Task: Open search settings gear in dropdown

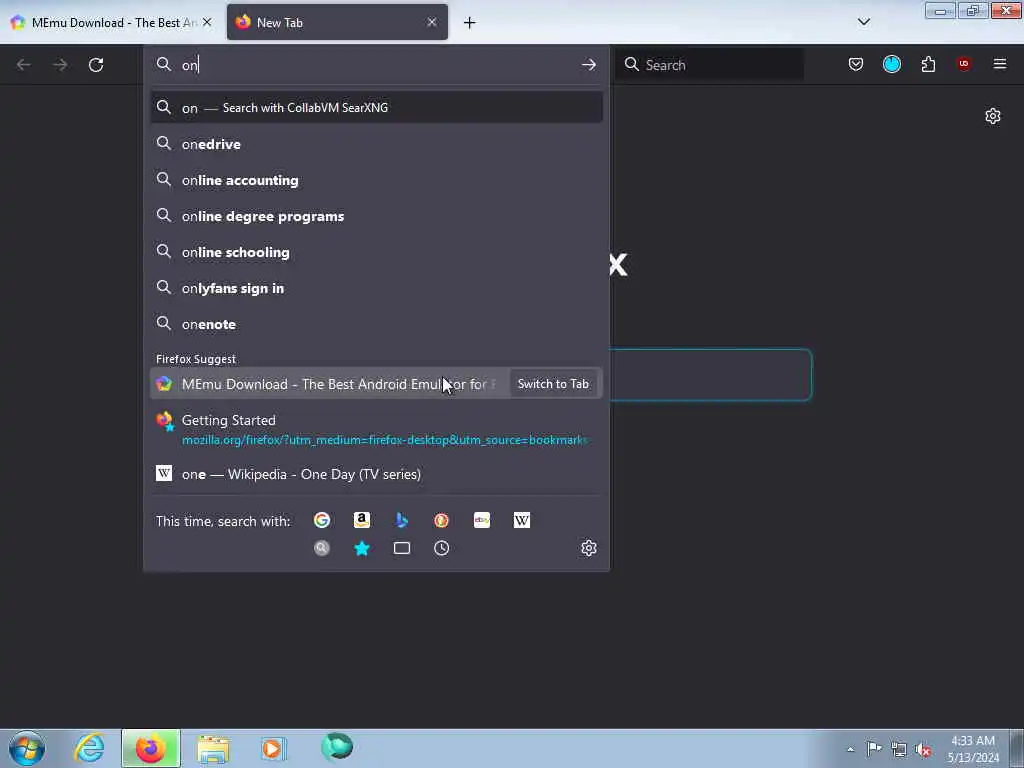Action: point(588,548)
